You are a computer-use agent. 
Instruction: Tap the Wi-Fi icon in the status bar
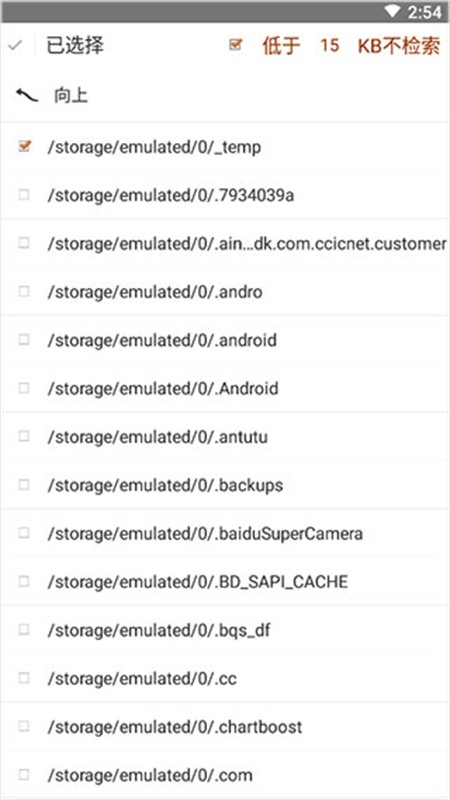(x=393, y=11)
